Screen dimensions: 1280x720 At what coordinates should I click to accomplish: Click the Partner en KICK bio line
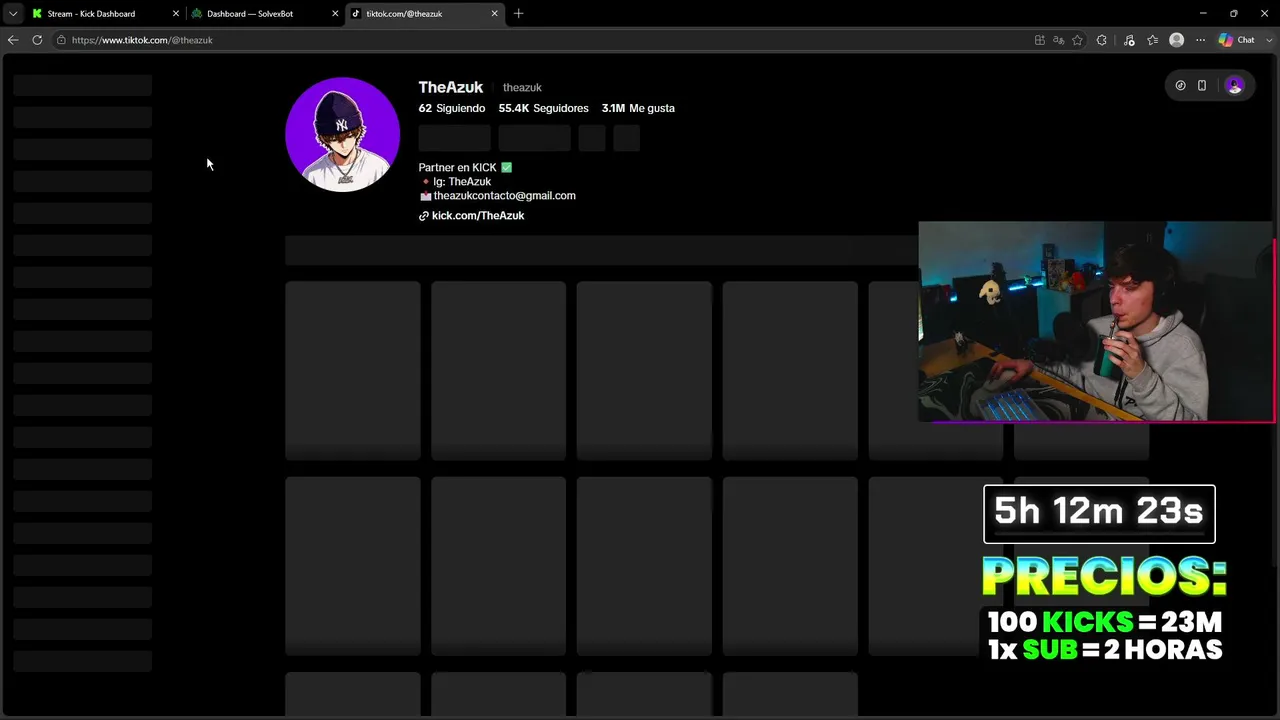465,168
